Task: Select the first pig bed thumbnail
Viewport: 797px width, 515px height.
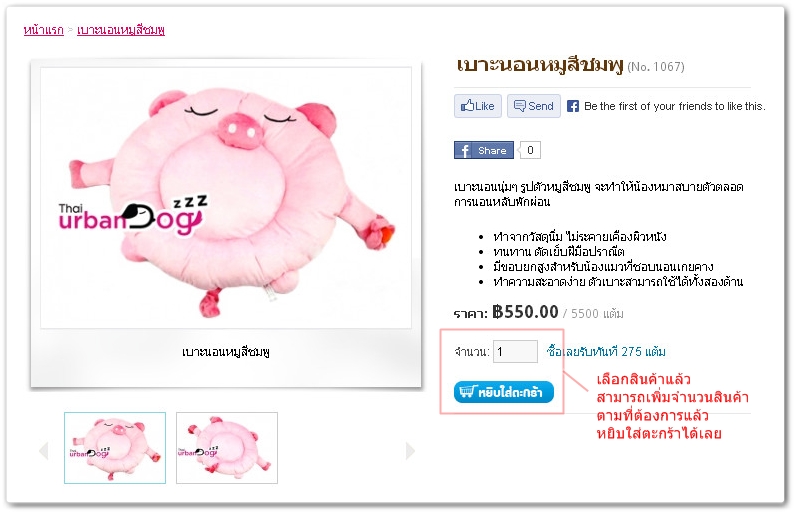Action: 115,447
